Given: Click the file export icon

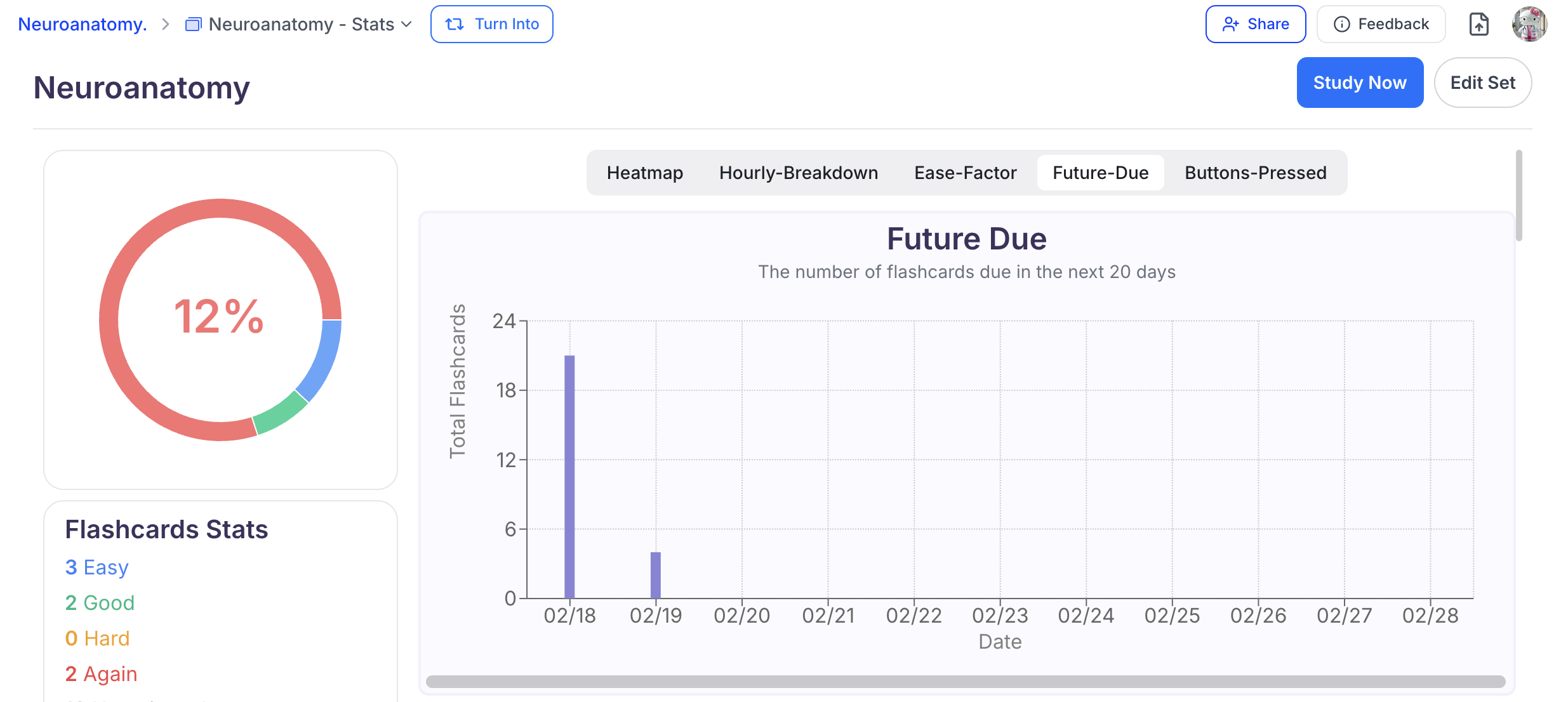Looking at the screenshot, I should pyautogui.click(x=1478, y=24).
